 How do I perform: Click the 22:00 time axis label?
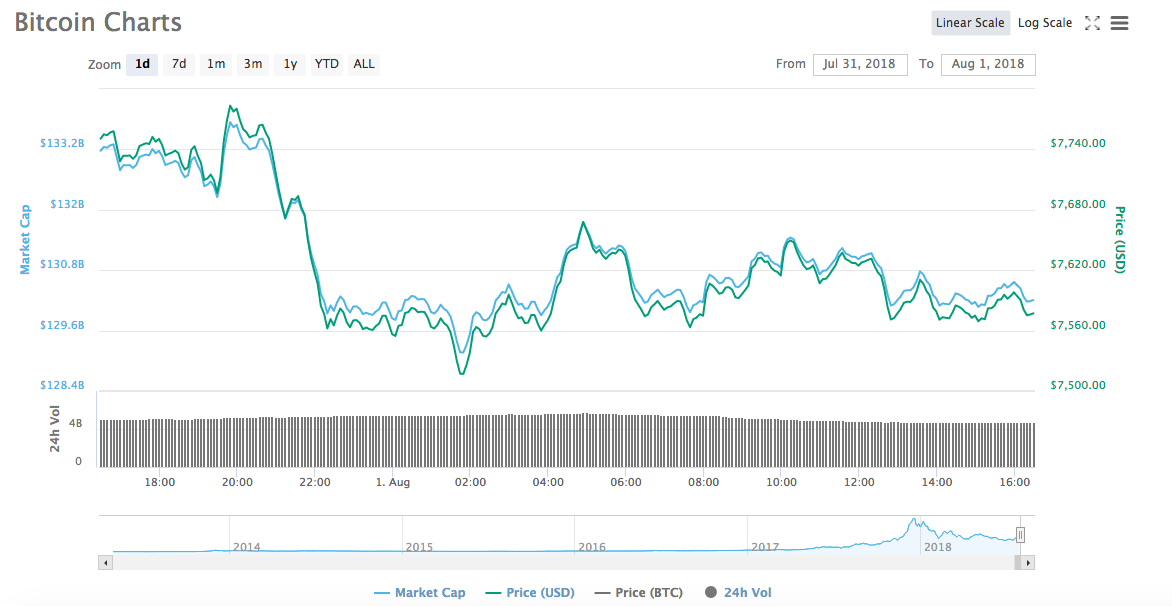point(315,483)
